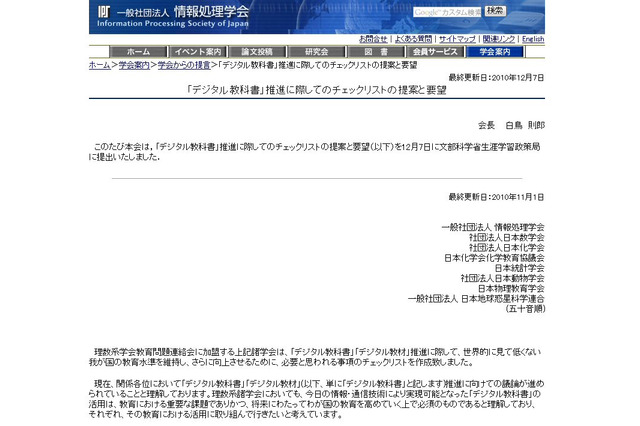Open the 関連リンク related links page
This screenshot has width=640, height=426.
(x=499, y=39)
